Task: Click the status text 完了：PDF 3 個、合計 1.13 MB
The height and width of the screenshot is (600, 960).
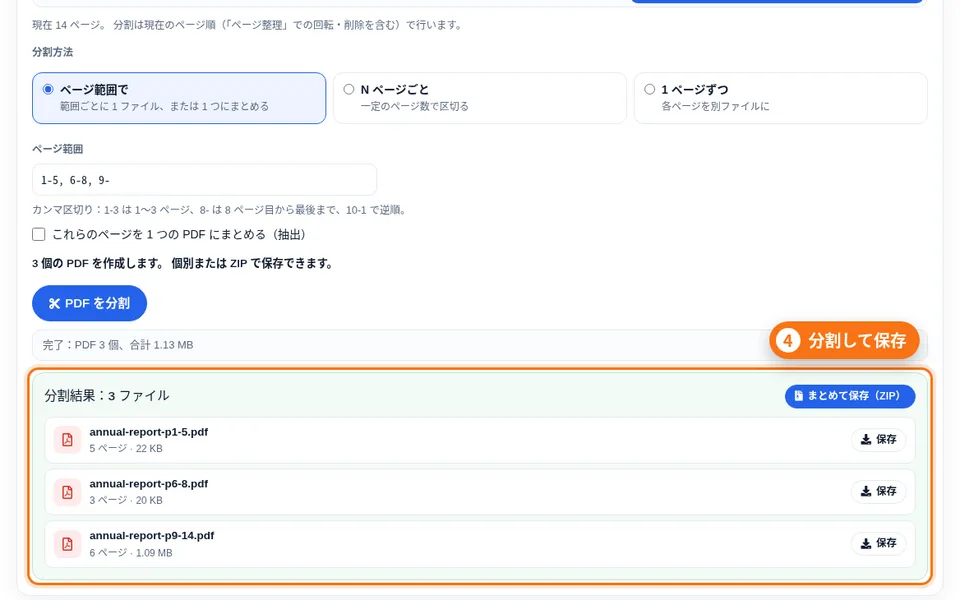Action: point(118,345)
